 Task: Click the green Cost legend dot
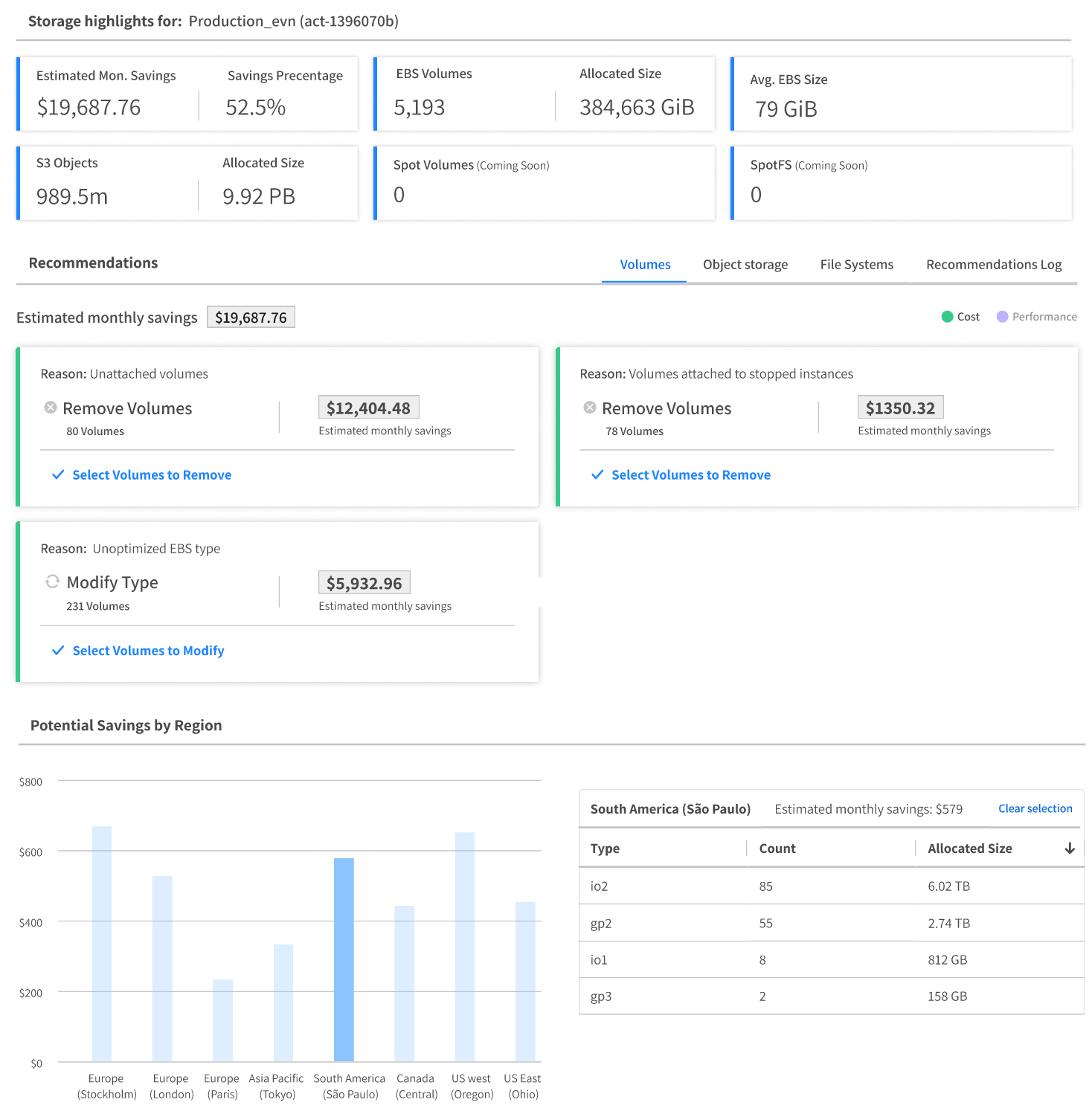[x=947, y=317]
